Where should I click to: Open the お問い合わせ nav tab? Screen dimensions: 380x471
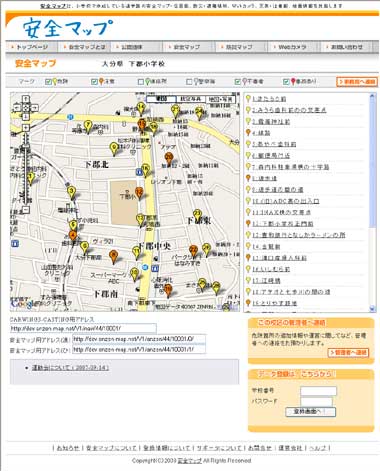[x=347, y=47]
